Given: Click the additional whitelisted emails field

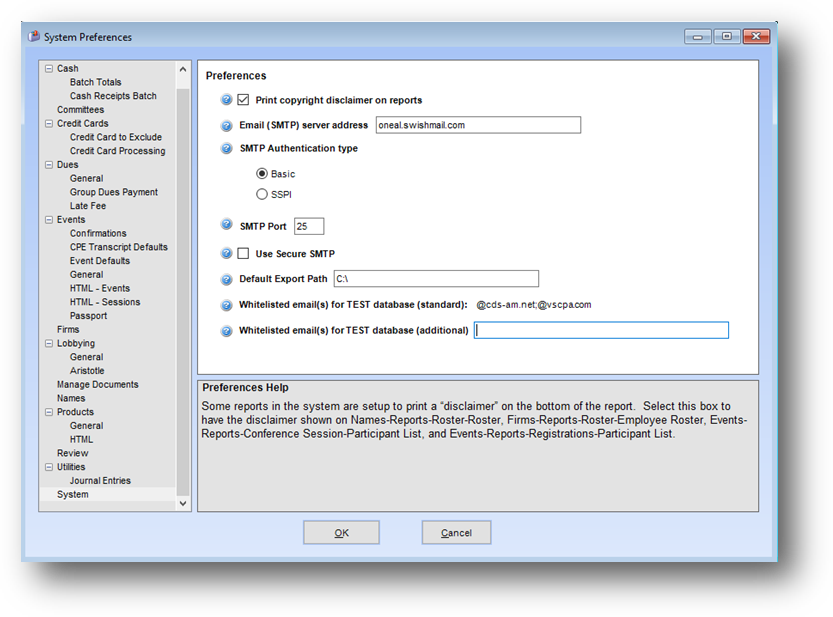Looking at the screenshot, I should (601, 330).
